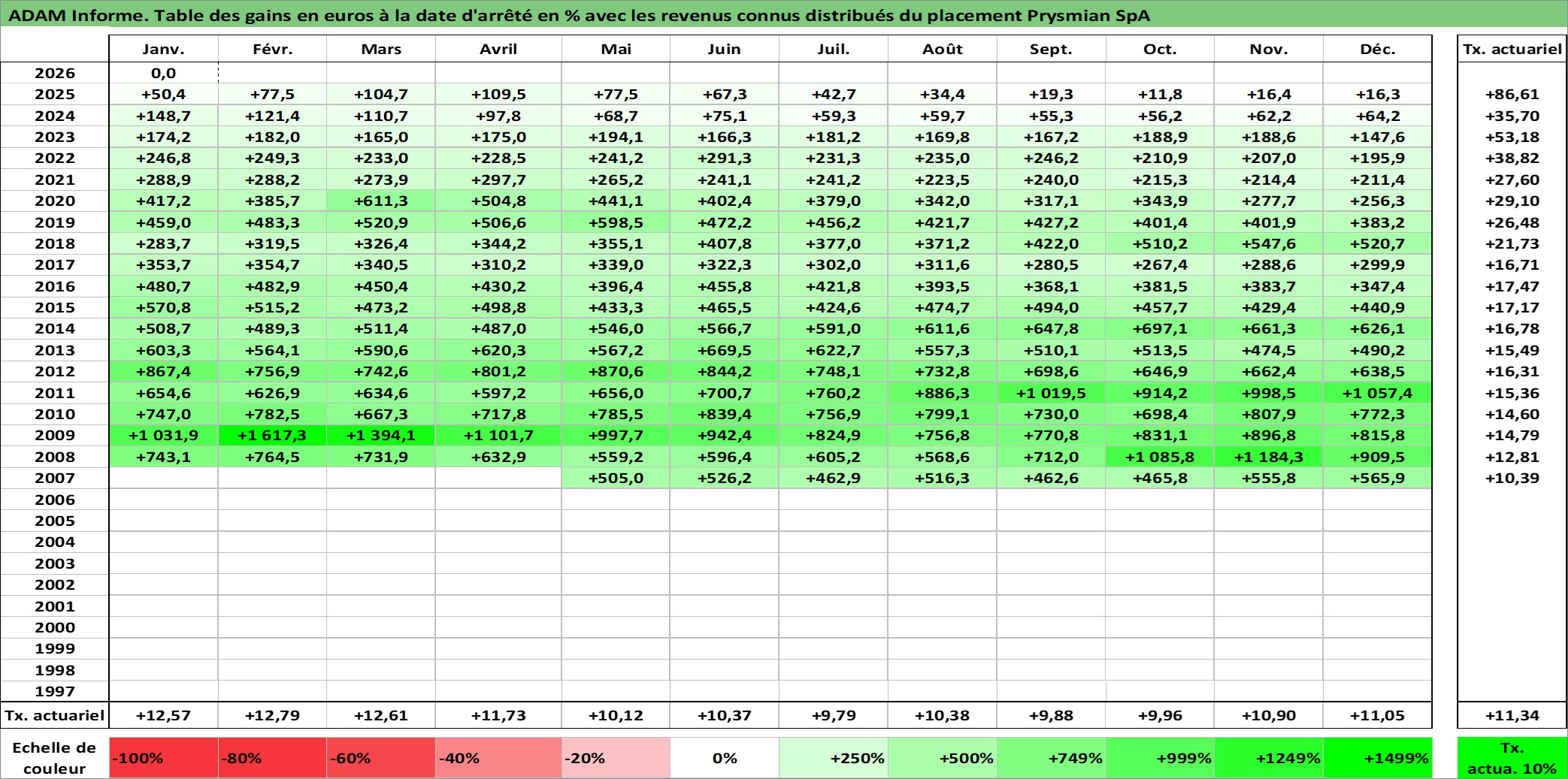Screen dimensions: 1568x779
Task: Click the 1997 row label
Action: click(x=55, y=691)
